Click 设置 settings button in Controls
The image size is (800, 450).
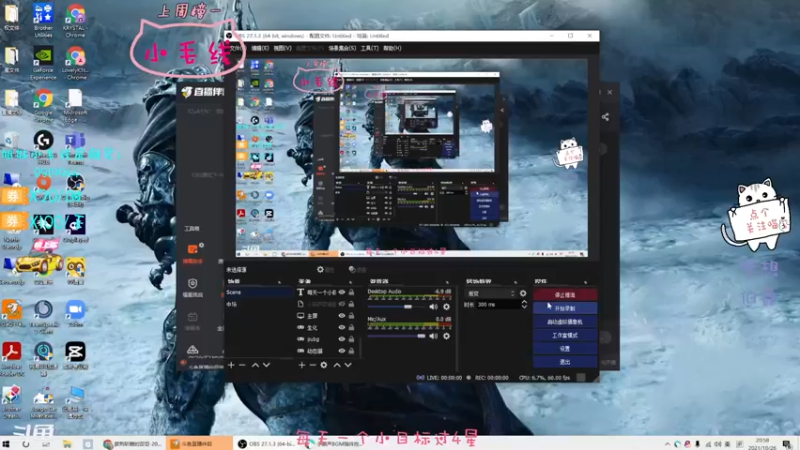[x=565, y=348]
